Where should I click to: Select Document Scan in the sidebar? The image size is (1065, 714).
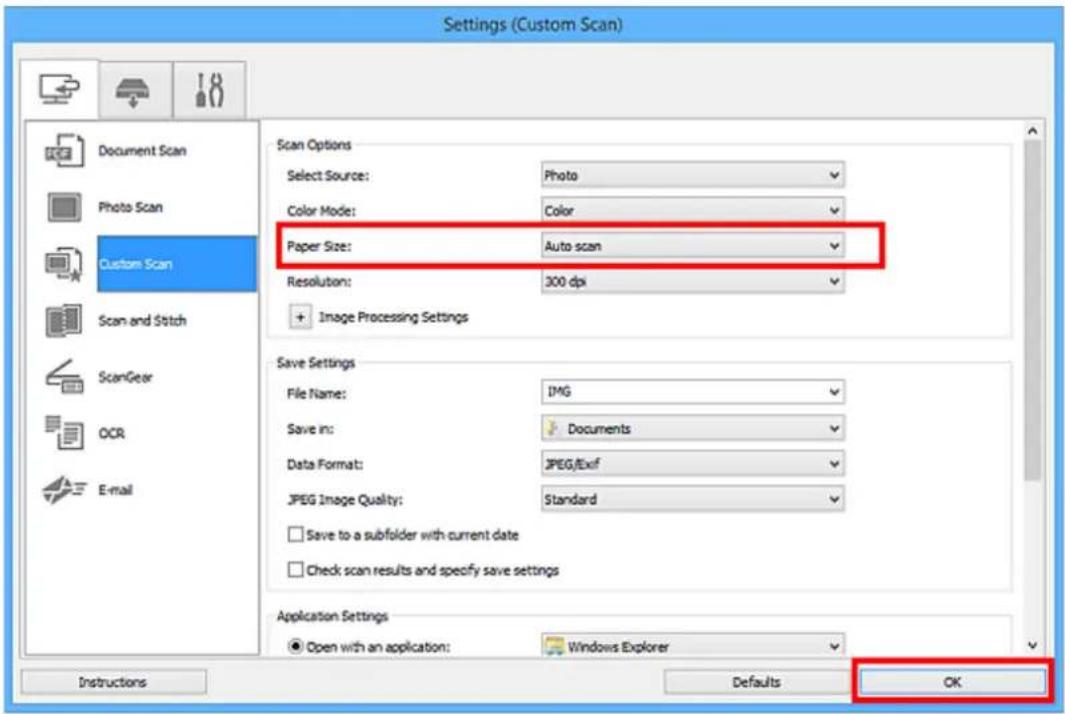click(x=142, y=151)
